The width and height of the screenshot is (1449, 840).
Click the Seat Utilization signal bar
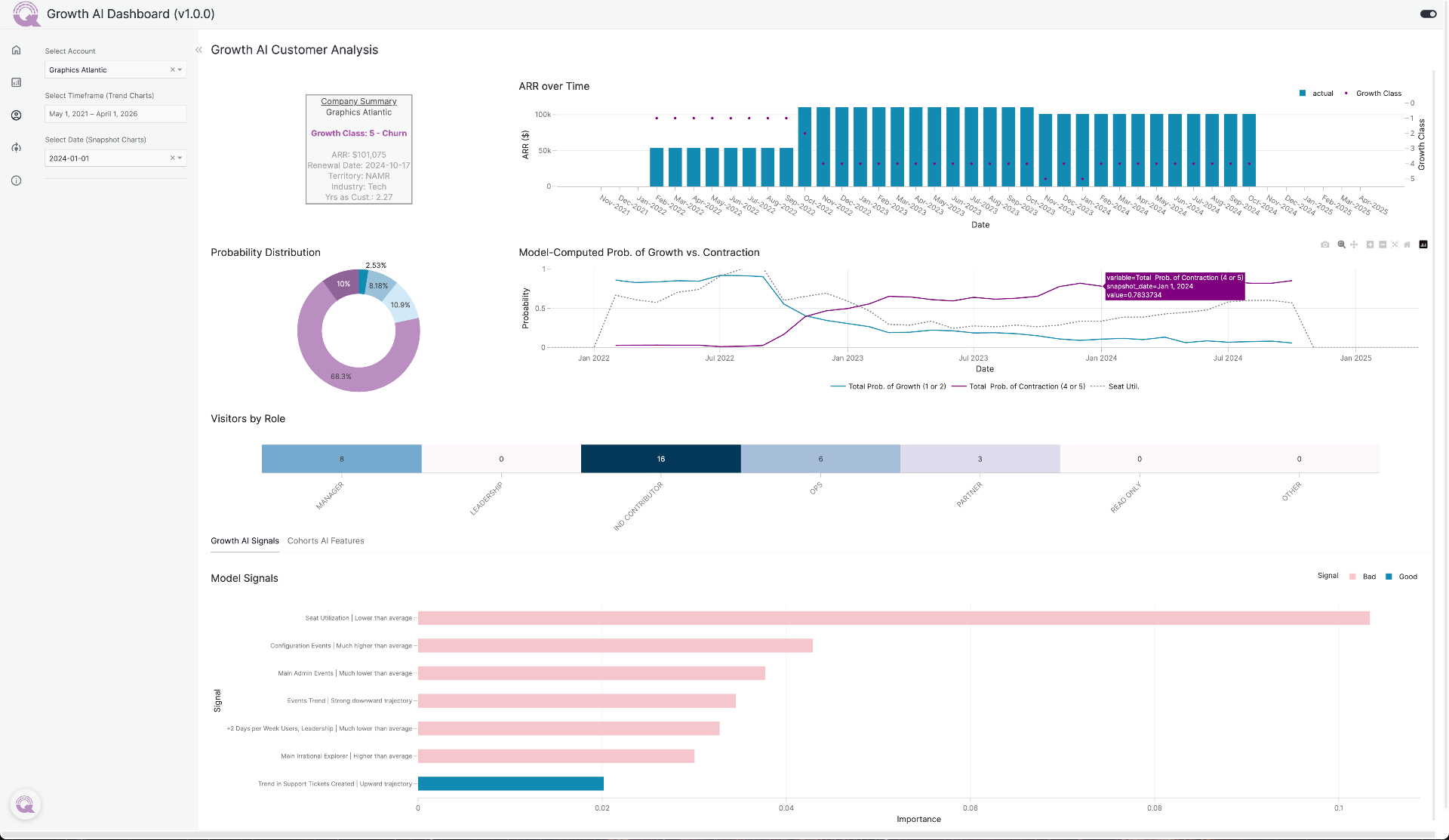894,618
